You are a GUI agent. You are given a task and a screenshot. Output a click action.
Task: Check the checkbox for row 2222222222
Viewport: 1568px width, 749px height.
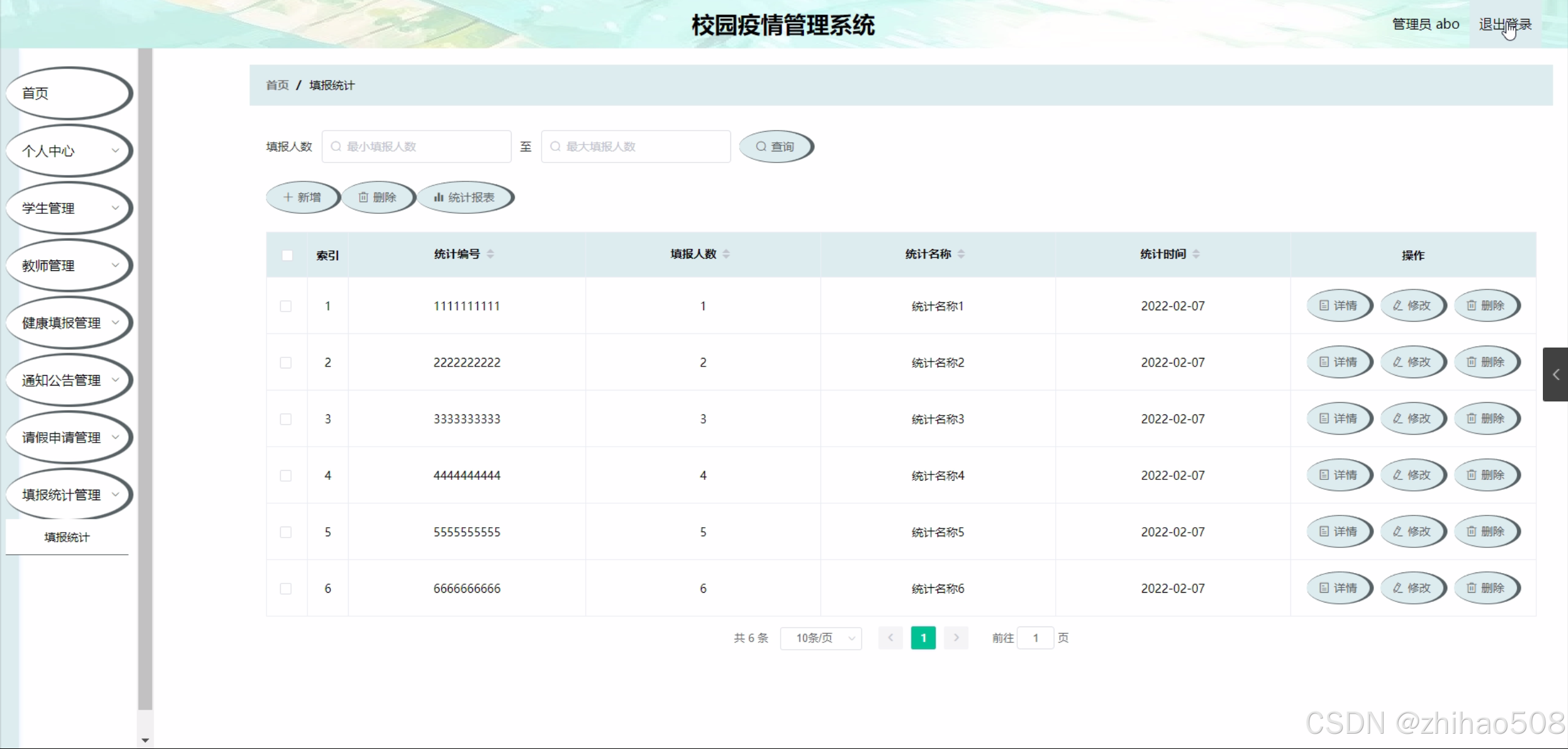point(286,362)
